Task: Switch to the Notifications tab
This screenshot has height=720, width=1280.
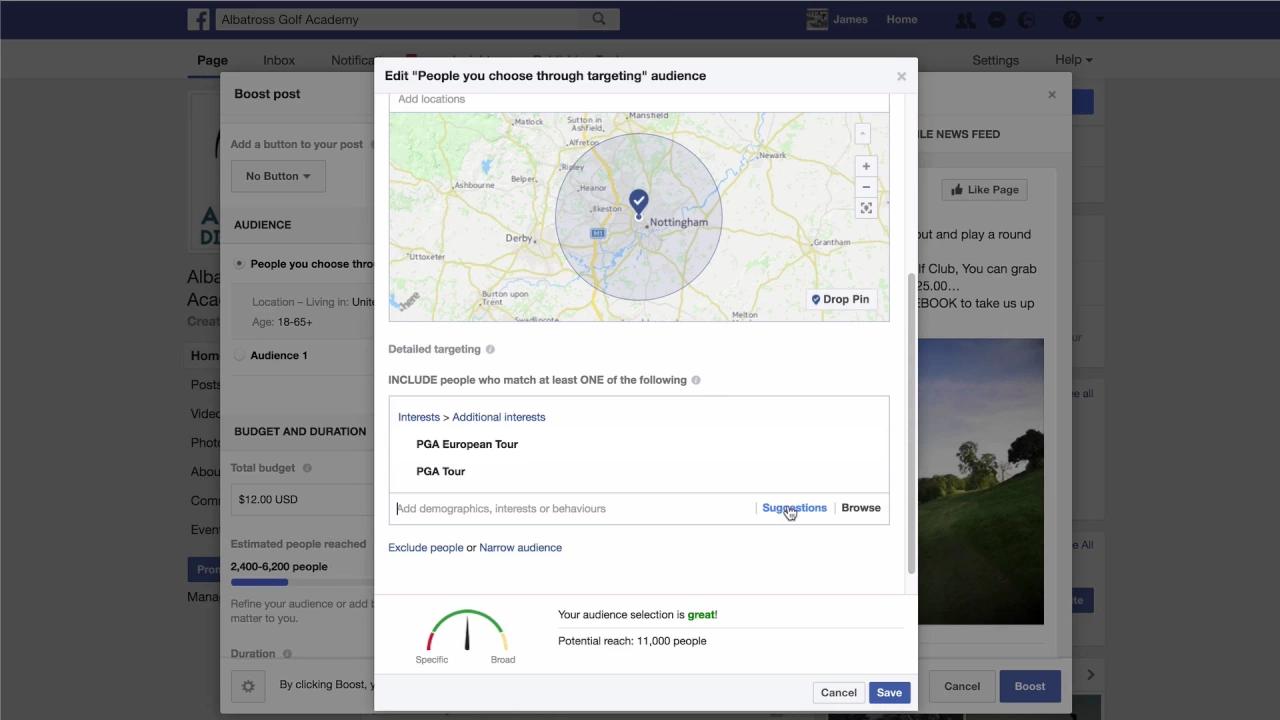Action: click(x=353, y=60)
